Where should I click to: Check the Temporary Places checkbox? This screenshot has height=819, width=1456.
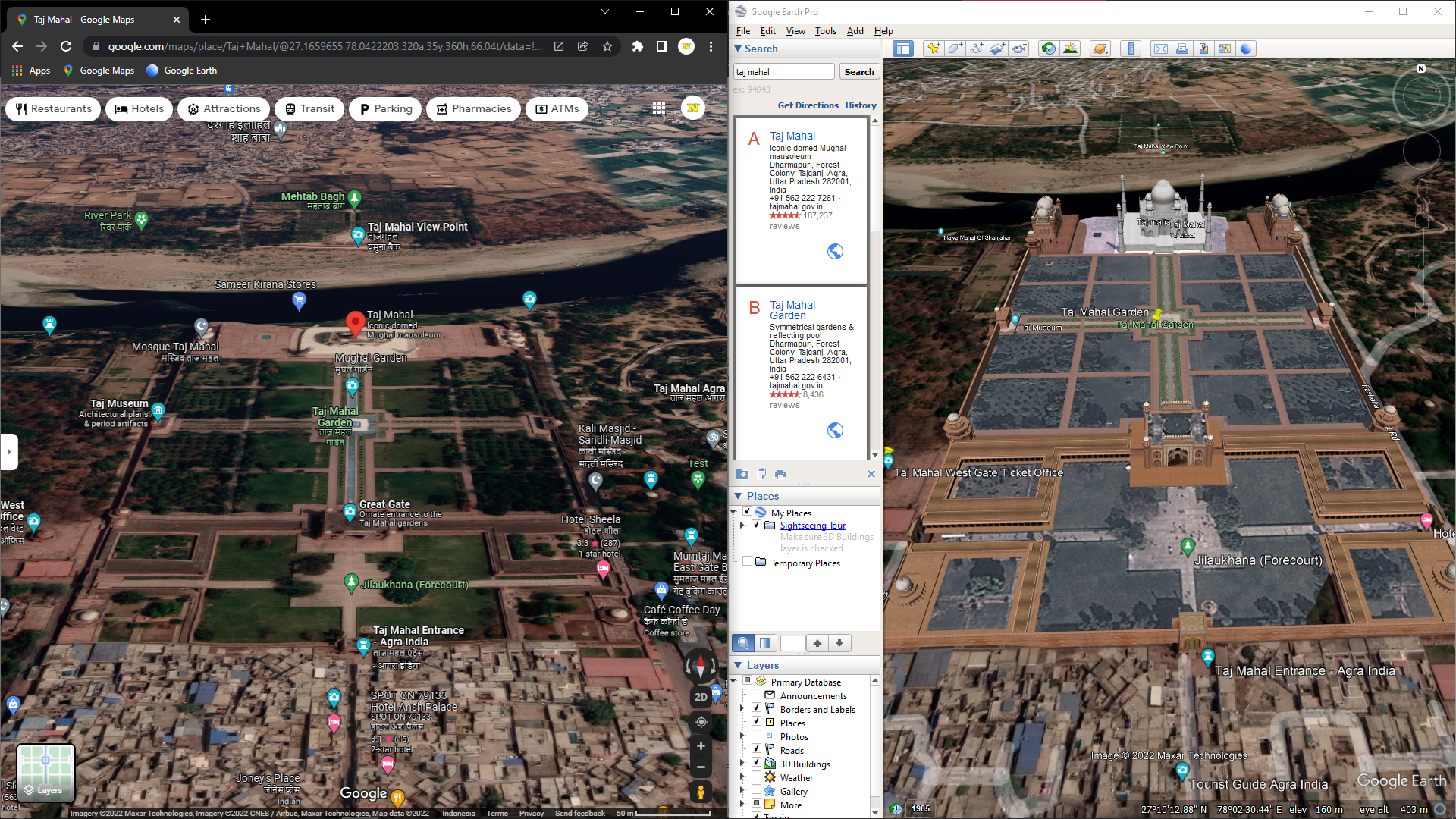click(x=747, y=562)
